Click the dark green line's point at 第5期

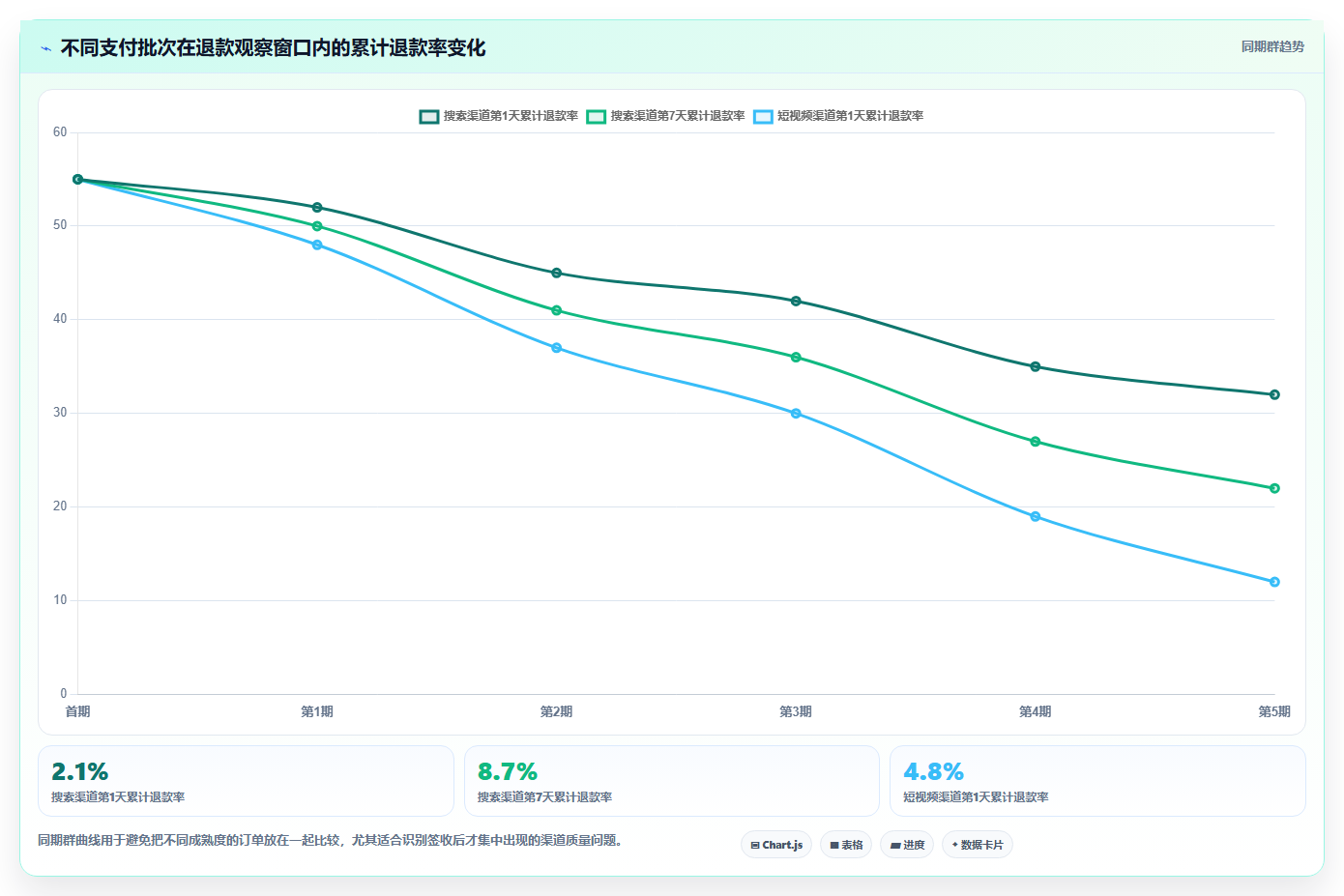[1274, 395]
